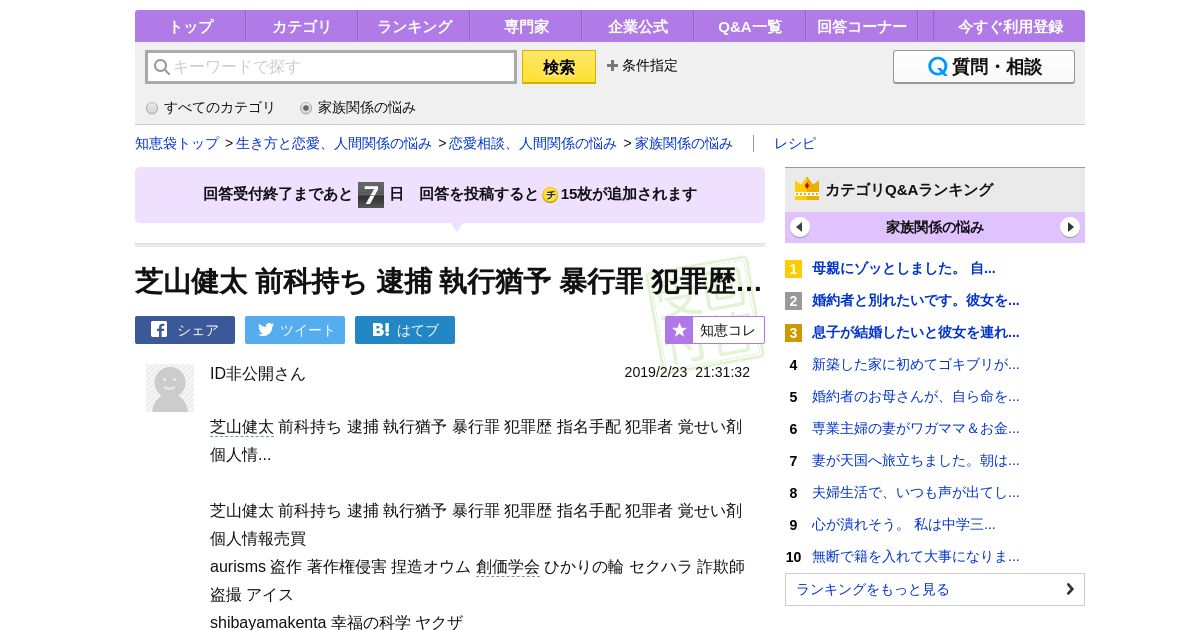Share the question on Facebook with シェア

point(185,330)
